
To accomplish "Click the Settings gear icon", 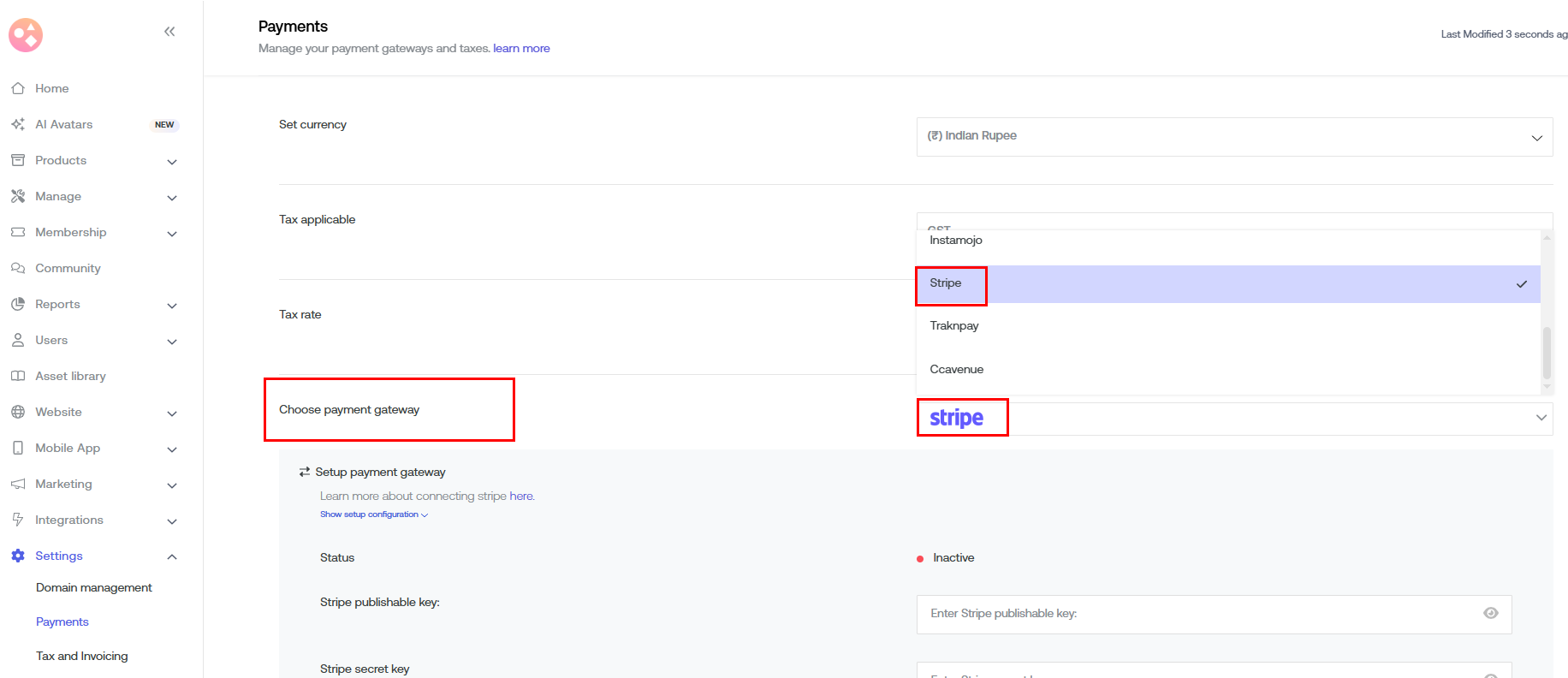I will tap(18, 556).
